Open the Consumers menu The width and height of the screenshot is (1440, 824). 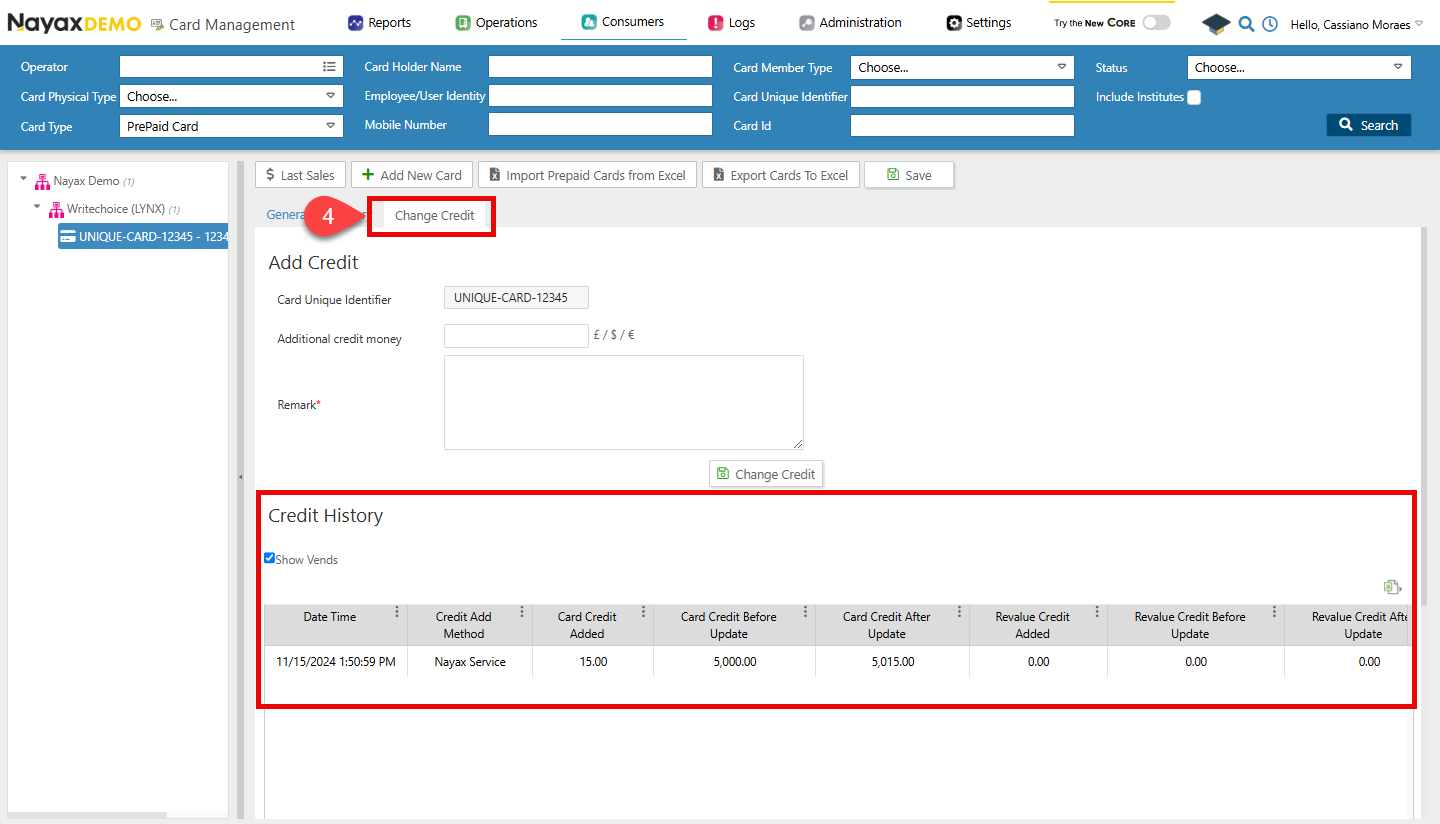click(623, 21)
